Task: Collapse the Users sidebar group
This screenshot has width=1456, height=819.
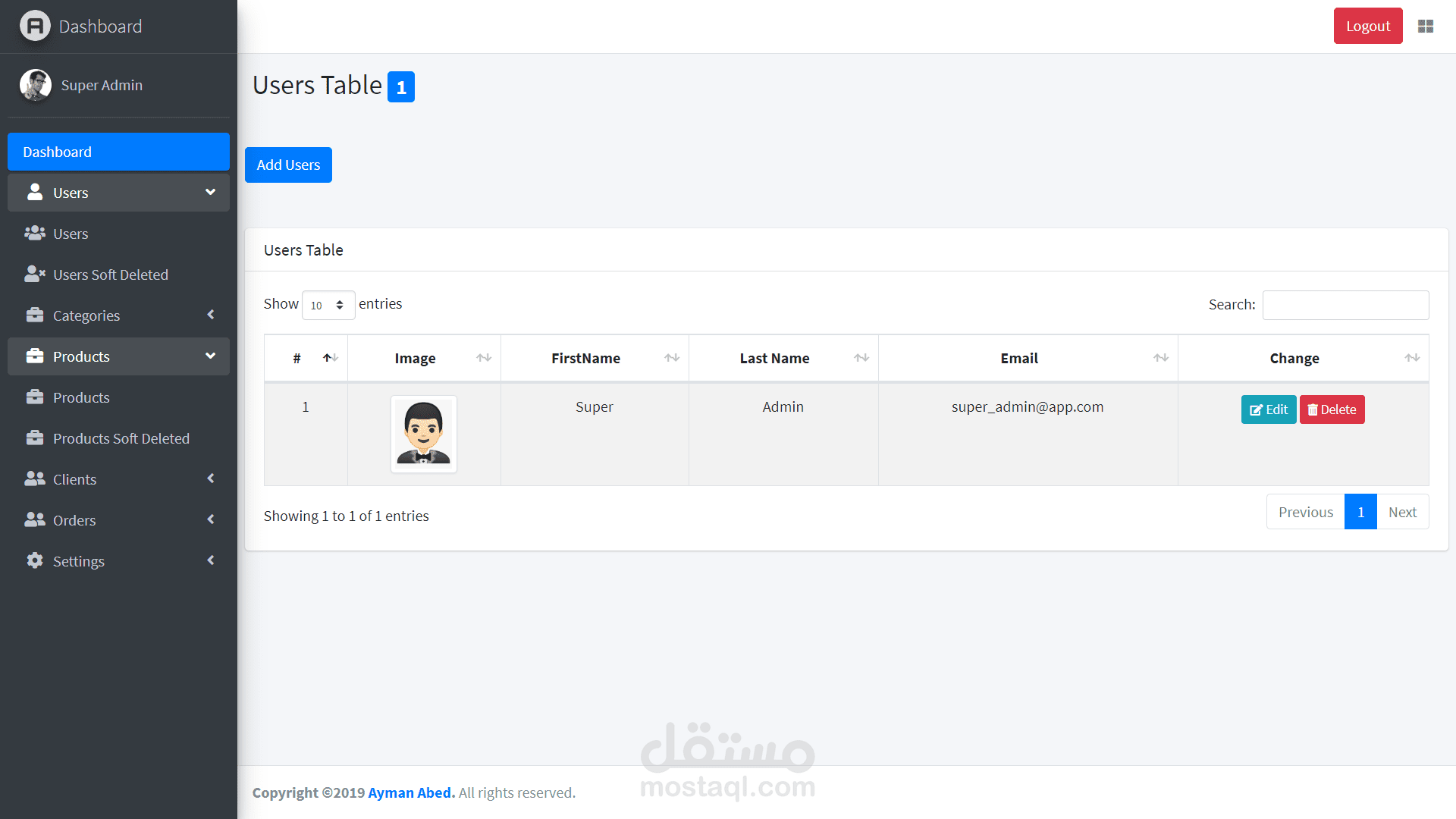Action: pyautogui.click(x=118, y=193)
